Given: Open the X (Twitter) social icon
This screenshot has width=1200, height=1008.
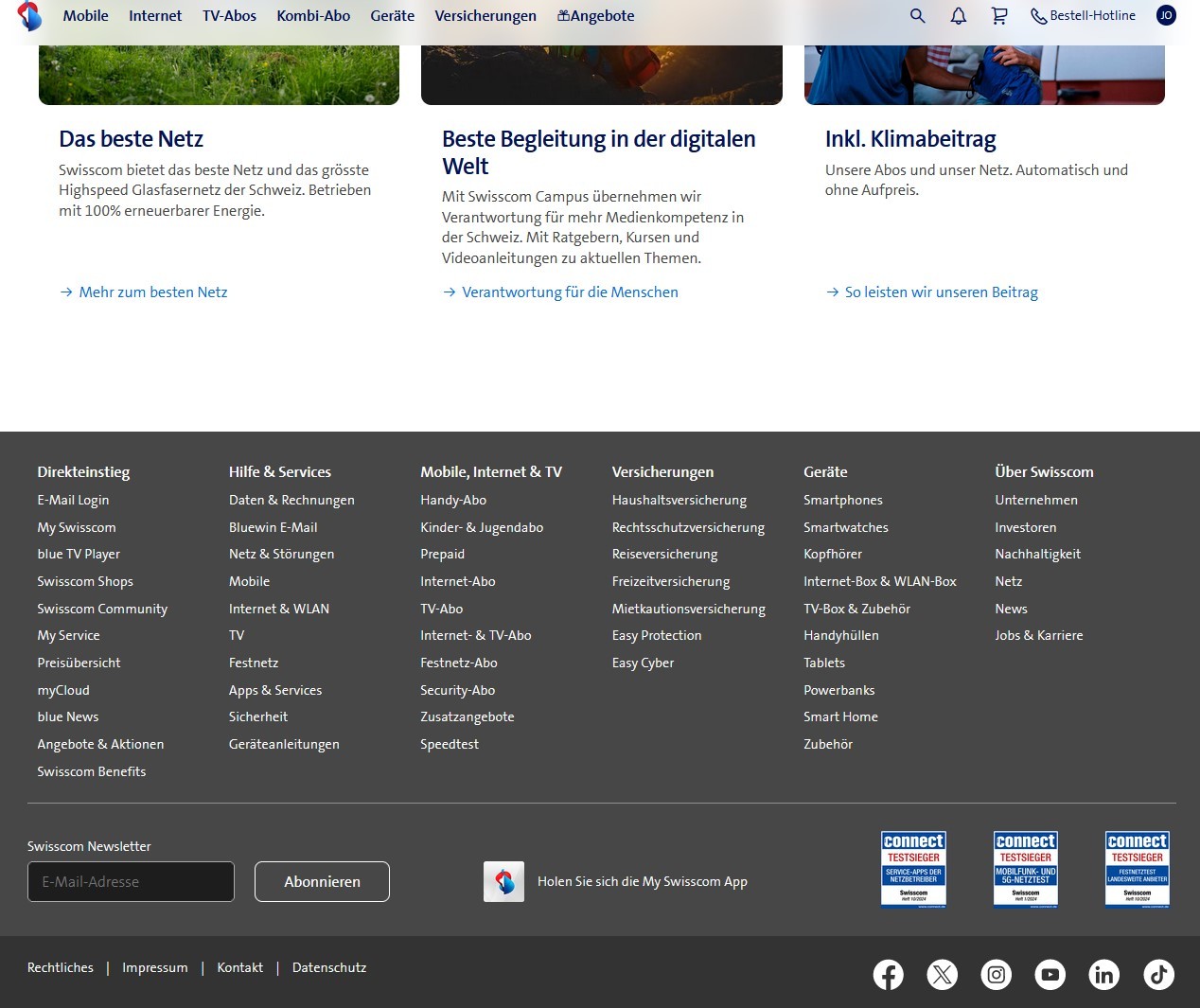Looking at the screenshot, I should 942,974.
